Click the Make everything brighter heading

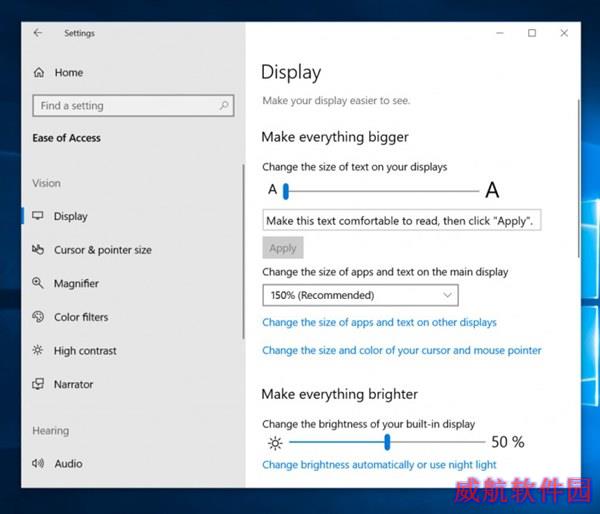(x=339, y=394)
